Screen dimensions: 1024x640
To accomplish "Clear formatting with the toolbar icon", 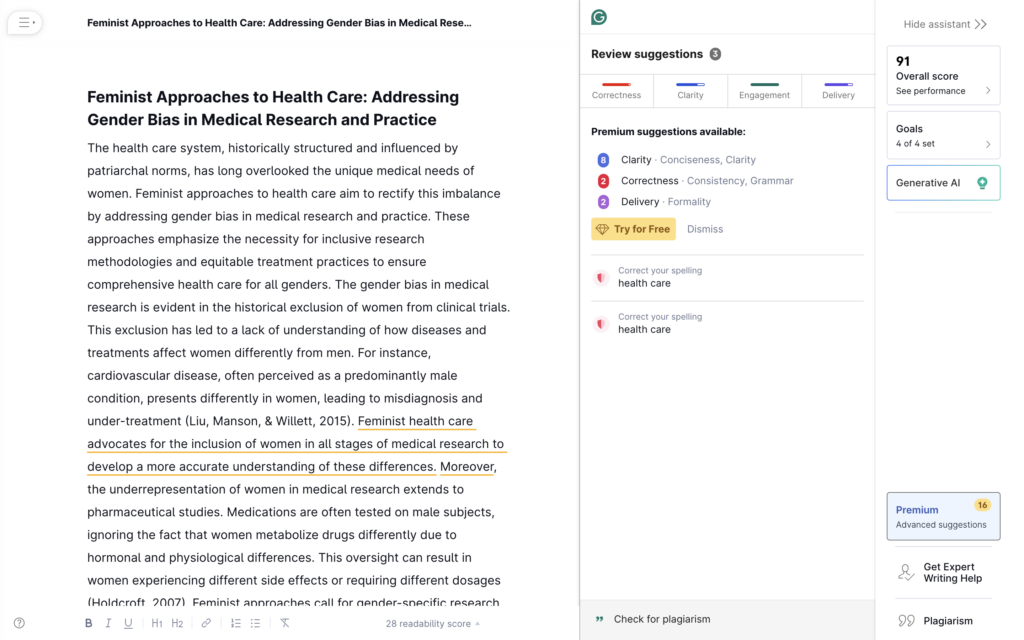I will [285, 623].
